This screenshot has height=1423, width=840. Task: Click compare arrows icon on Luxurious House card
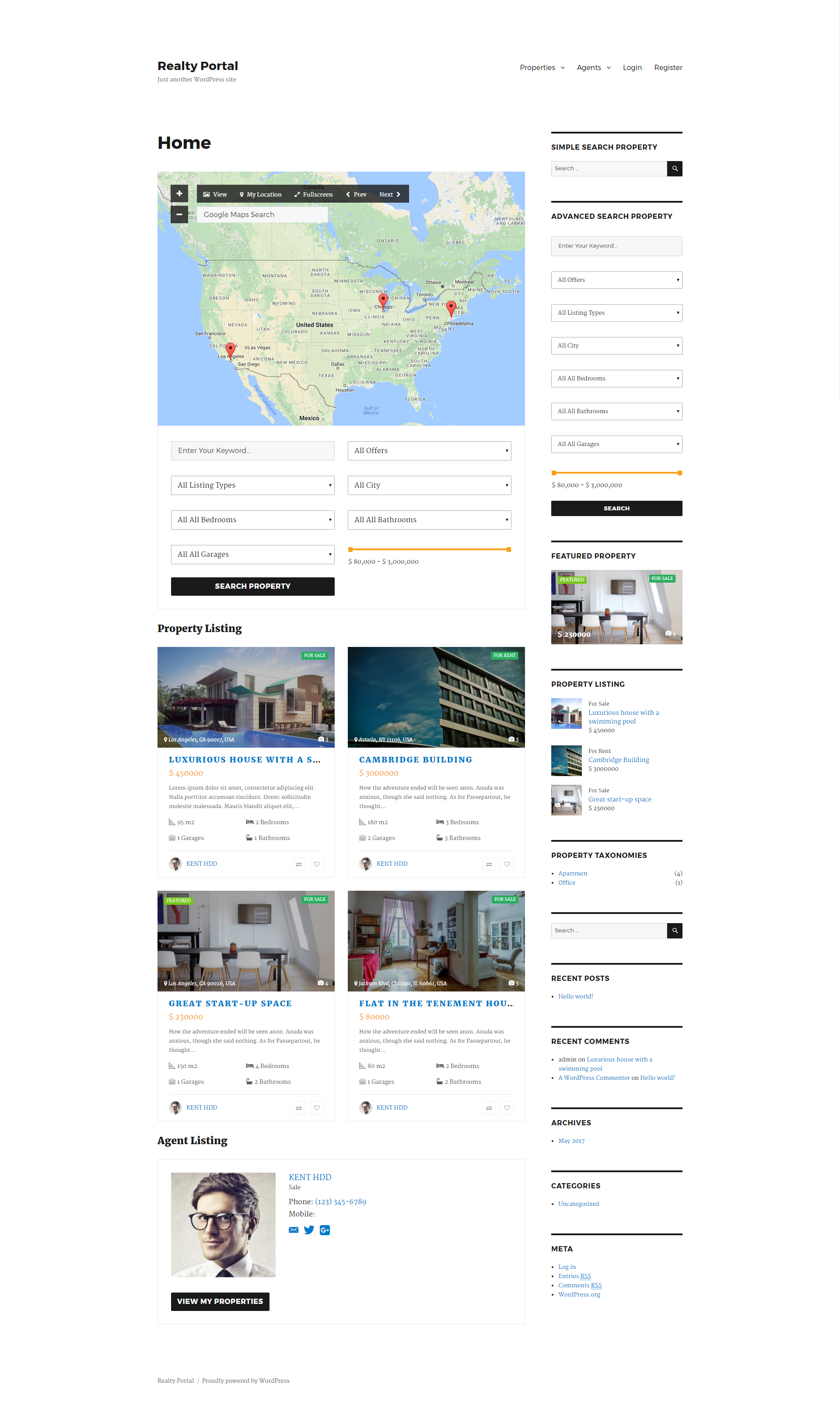pos(298,864)
